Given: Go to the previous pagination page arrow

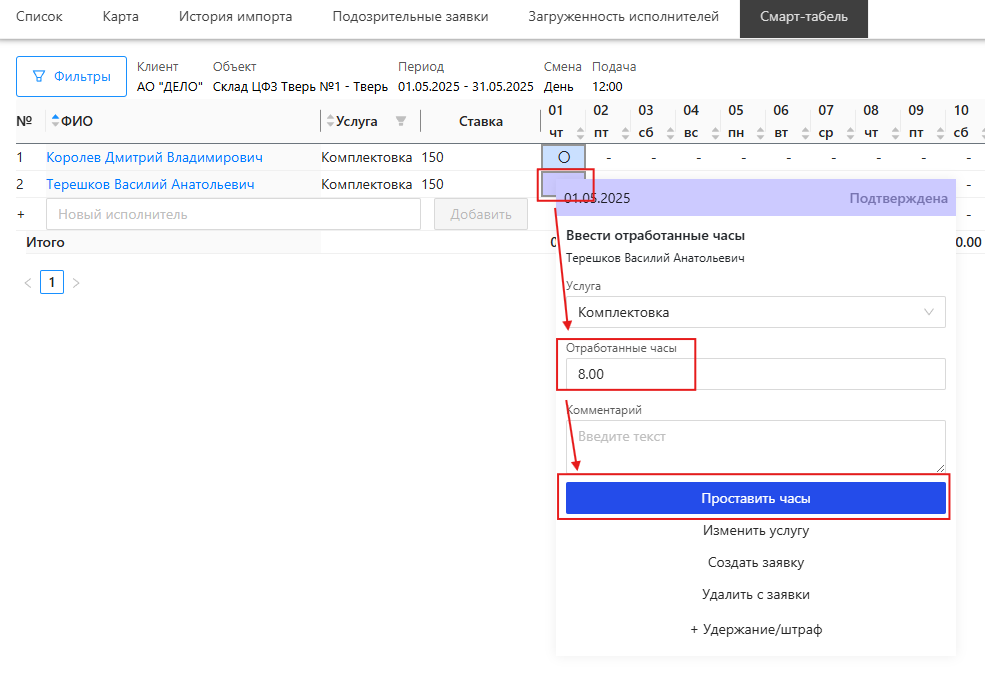Looking at the screenshot, I should 28,283.
